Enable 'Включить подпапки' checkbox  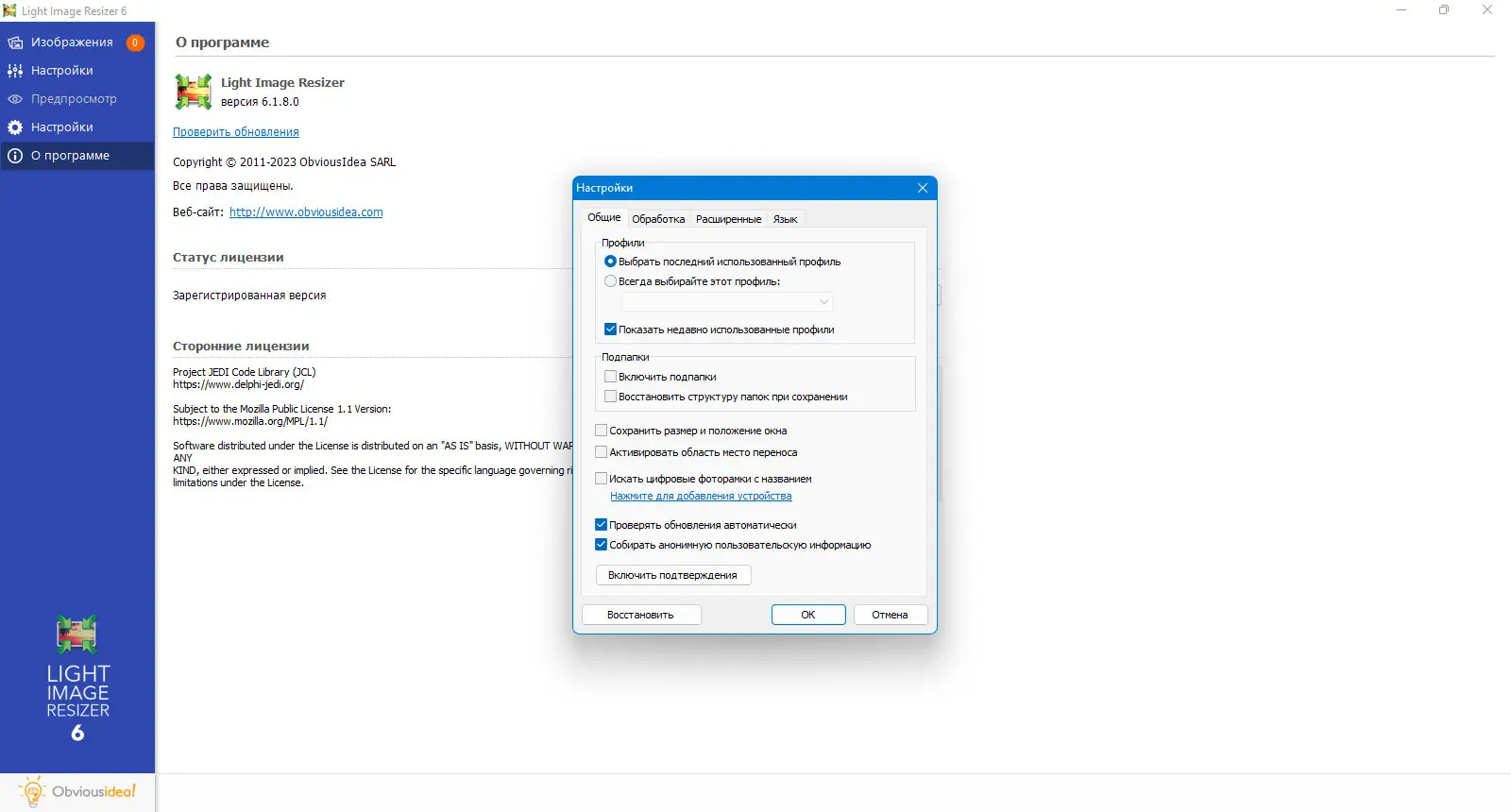point(610,377)
